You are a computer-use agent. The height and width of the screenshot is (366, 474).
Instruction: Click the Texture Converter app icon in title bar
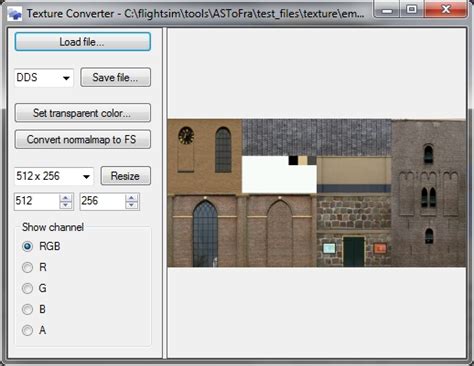tap(15, 14)
